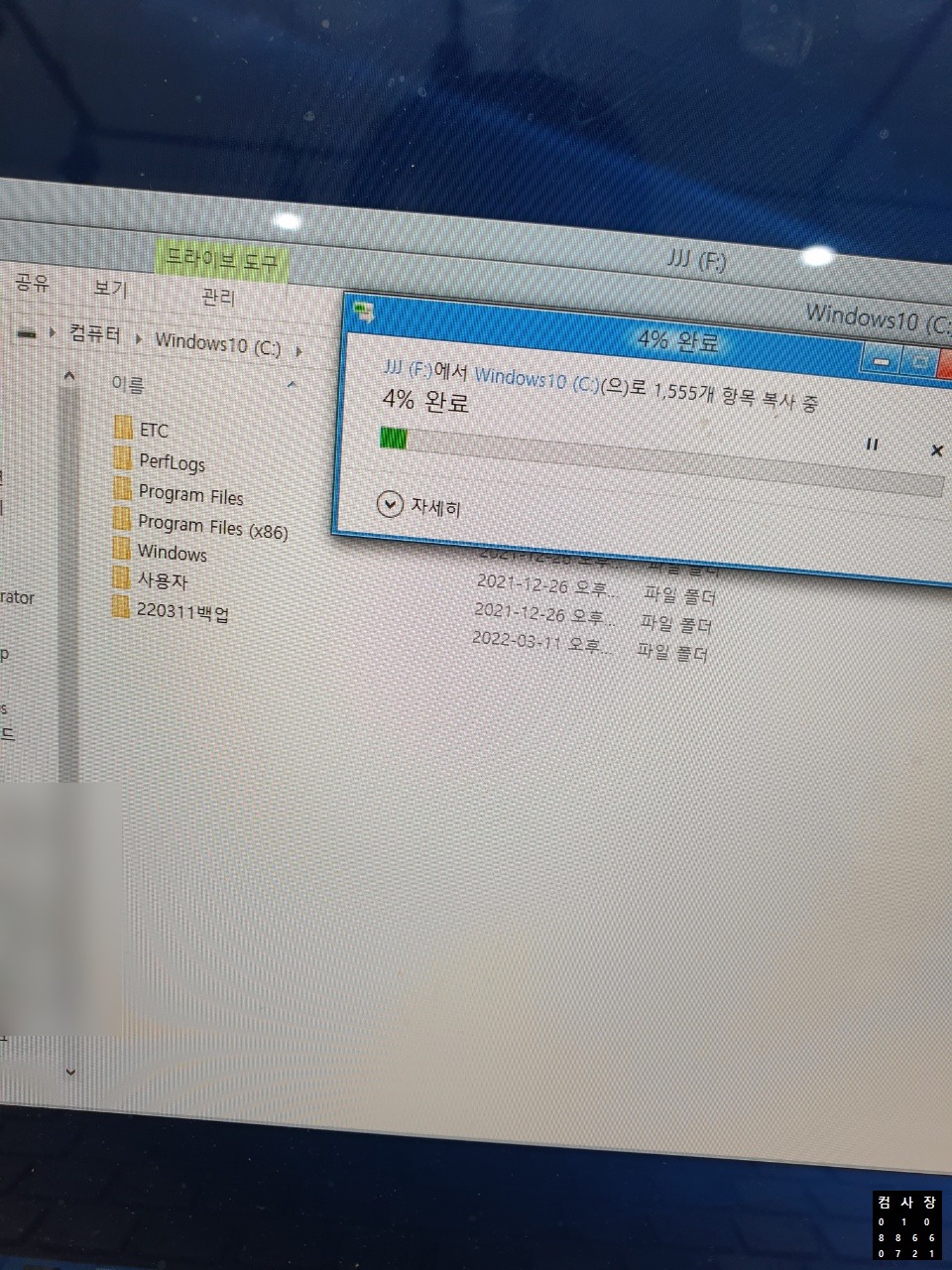Select the ETC folder name

point(154,431)
